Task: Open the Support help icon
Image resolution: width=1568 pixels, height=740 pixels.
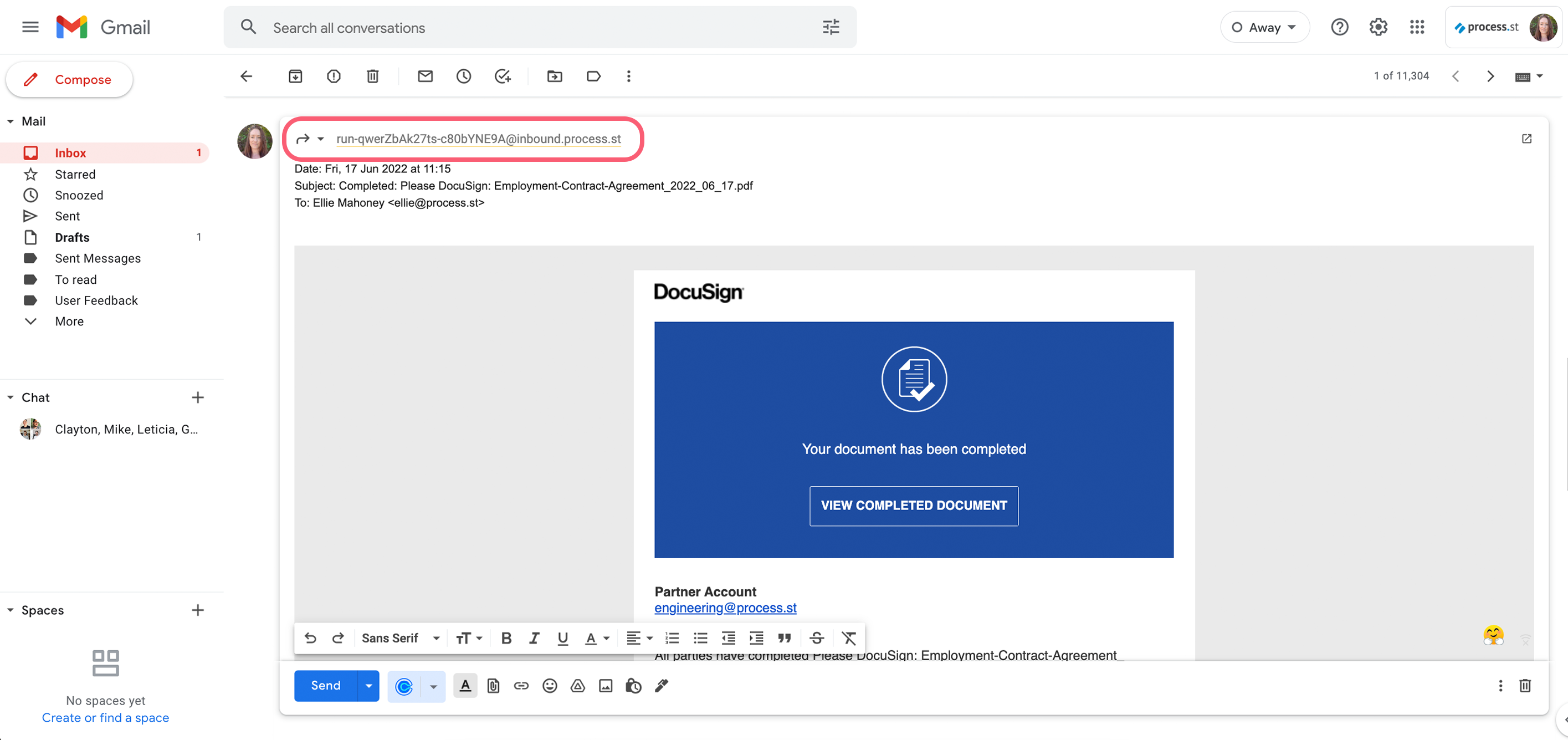Action: 1339,27
